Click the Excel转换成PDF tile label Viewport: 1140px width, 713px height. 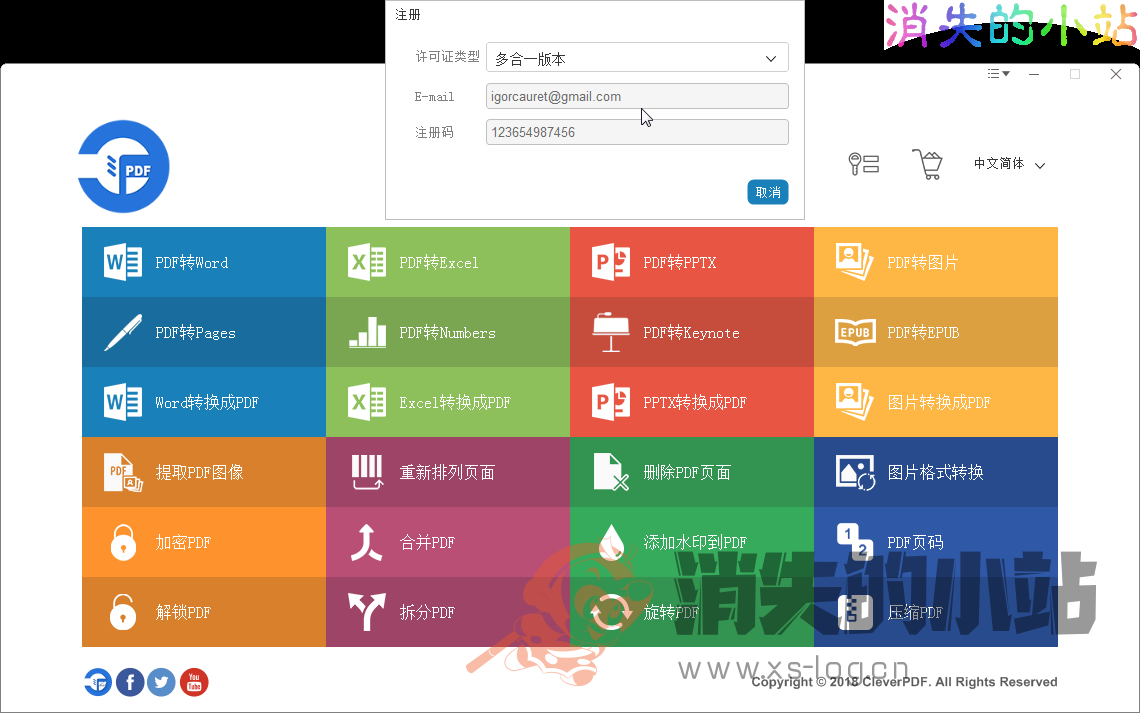click(455, 403)
